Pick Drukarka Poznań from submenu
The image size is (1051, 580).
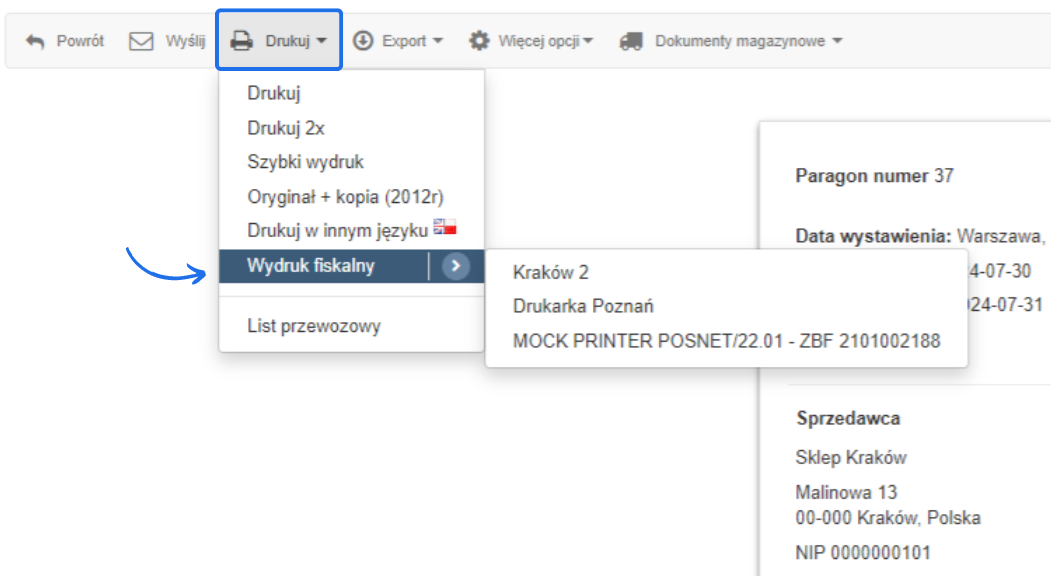[x=727, y=306]
